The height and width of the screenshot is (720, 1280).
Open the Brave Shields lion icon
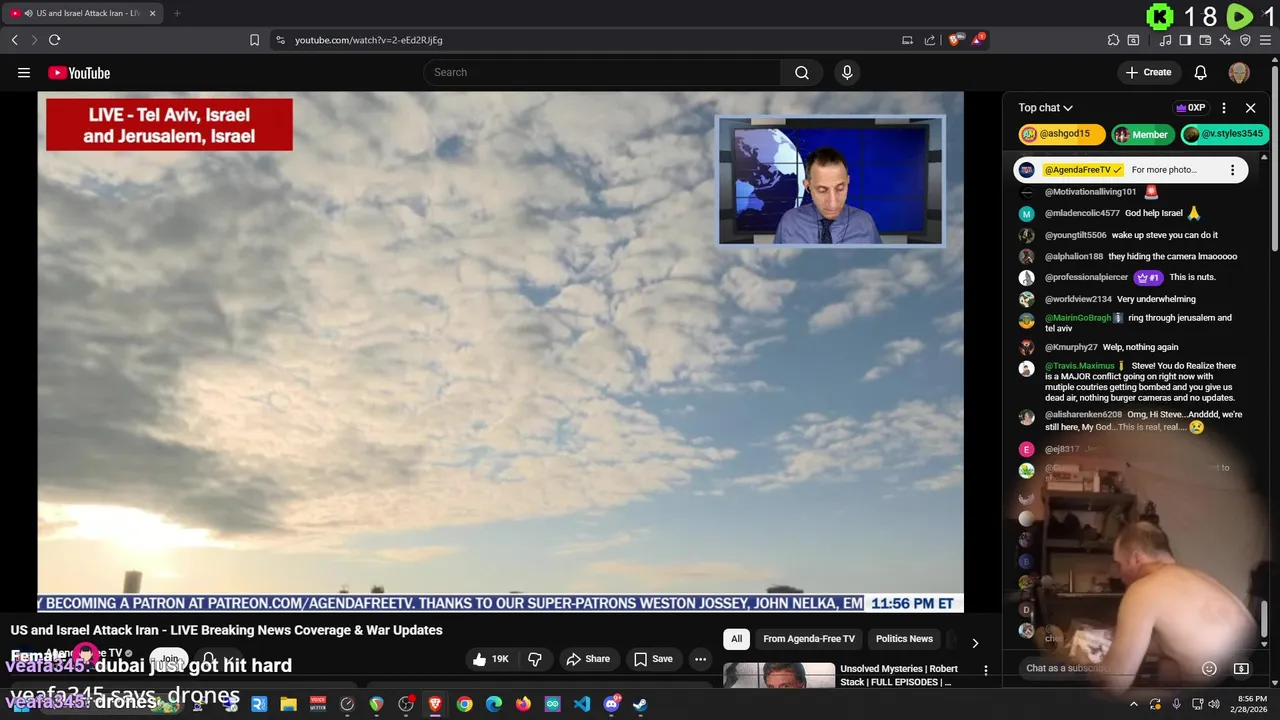(x=954, y=40)
